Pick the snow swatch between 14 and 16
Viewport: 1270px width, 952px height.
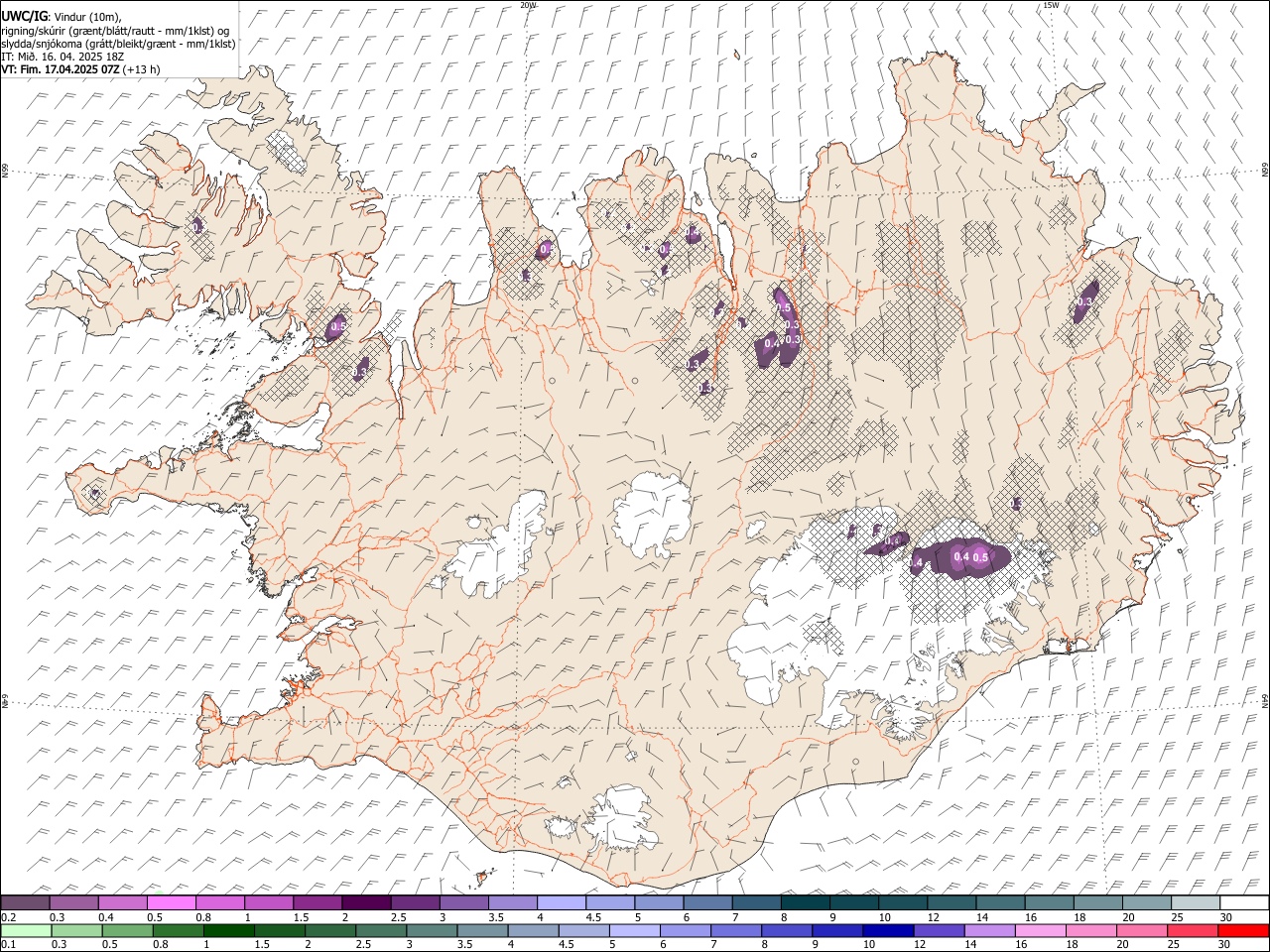click(x=1000, y=903)
